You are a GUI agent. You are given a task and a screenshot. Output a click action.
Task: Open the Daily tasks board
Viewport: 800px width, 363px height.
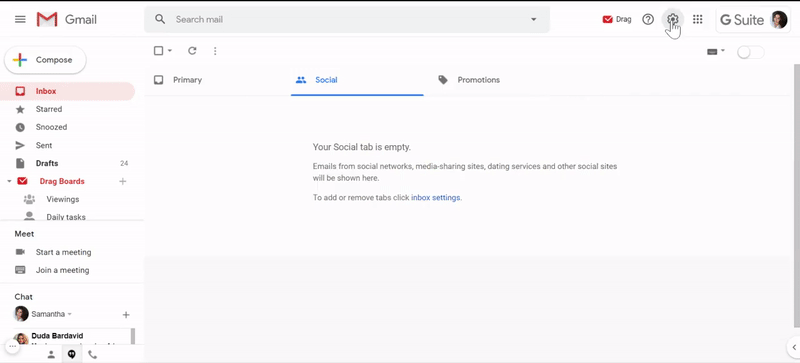click(x=66, y=216)
